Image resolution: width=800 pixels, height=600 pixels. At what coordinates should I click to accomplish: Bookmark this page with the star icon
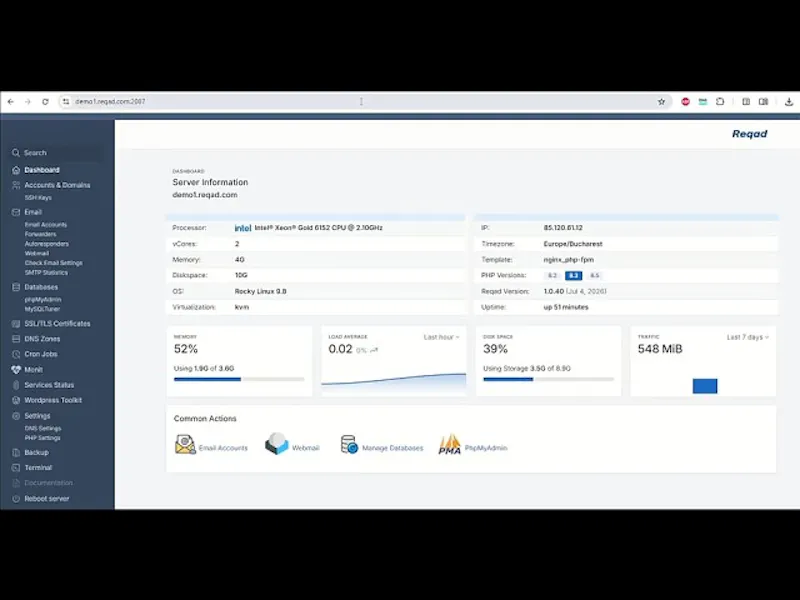pos(661,102)
